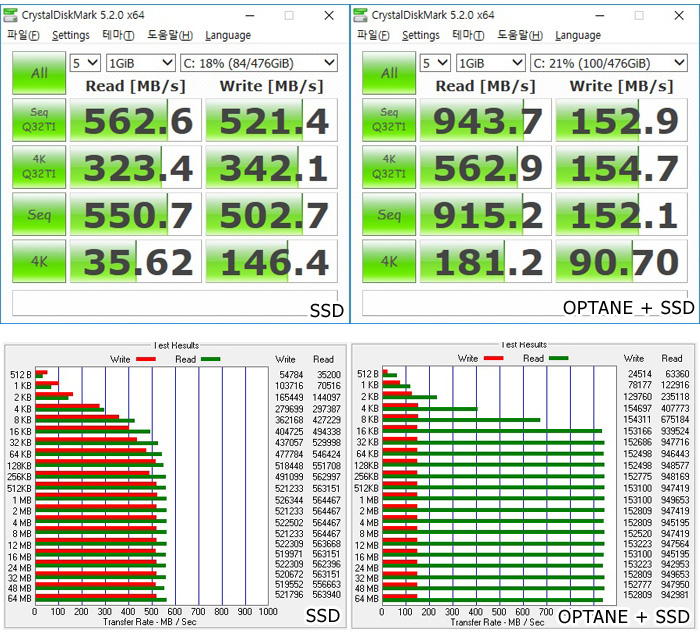Click the 90.70 4K write value
This screenshot has width=700, height=635.
[621, 261]
